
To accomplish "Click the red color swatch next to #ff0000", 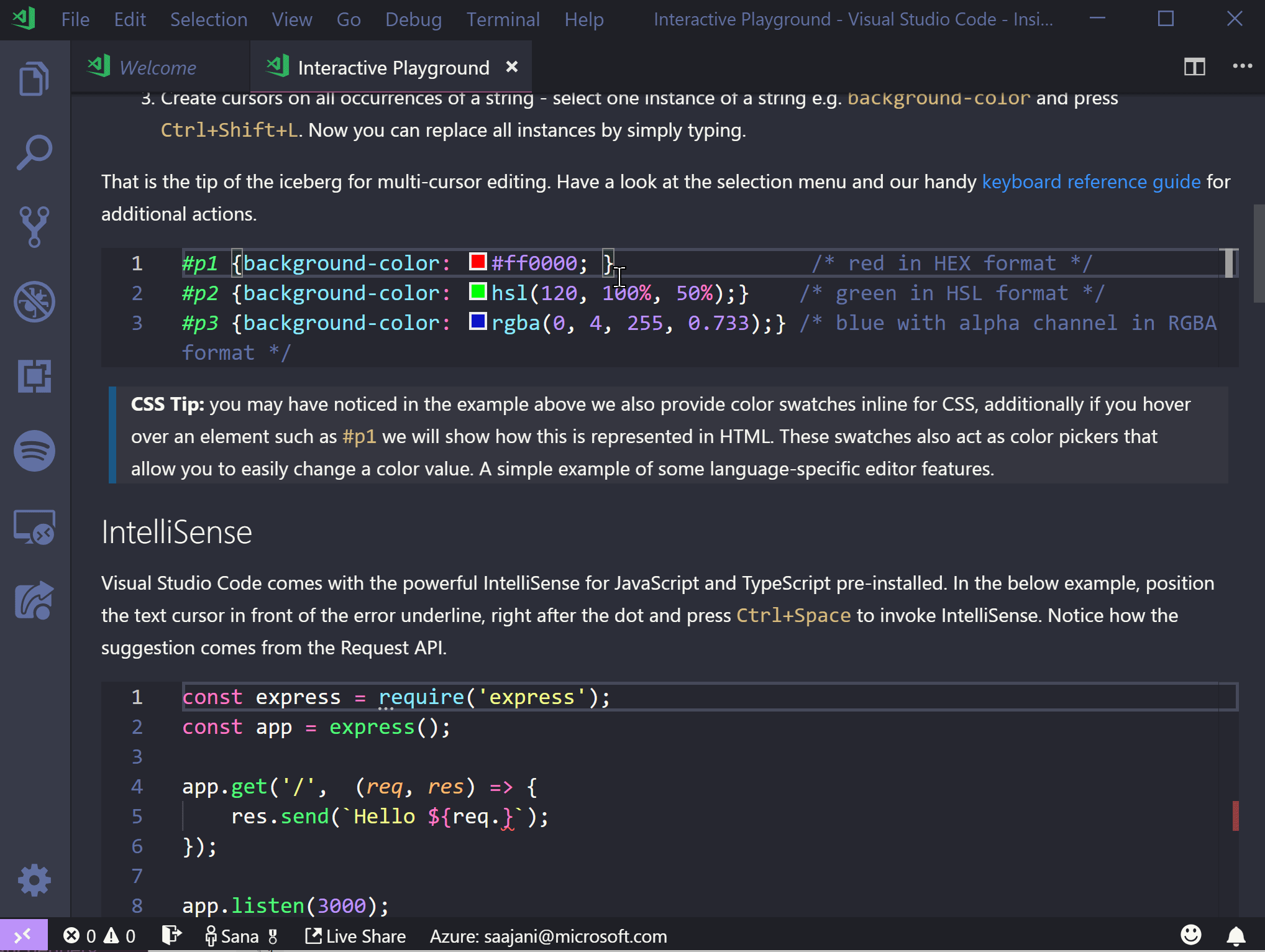I will 477,262.
